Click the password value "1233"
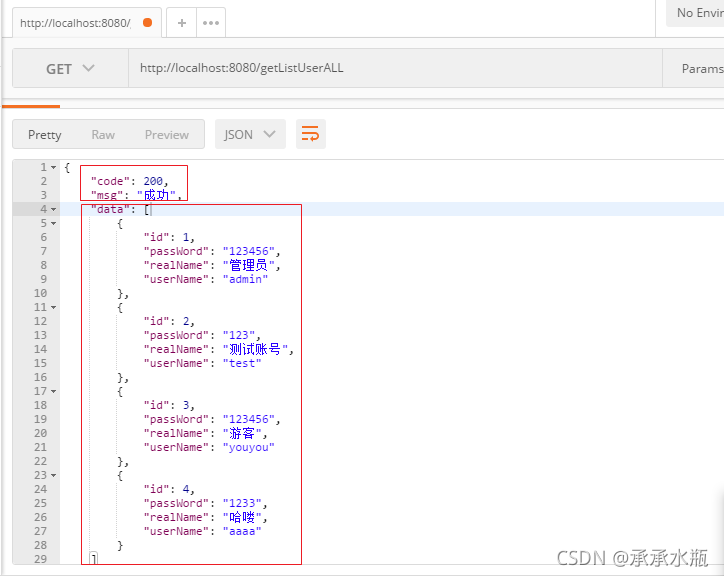 tap(242, 503)
